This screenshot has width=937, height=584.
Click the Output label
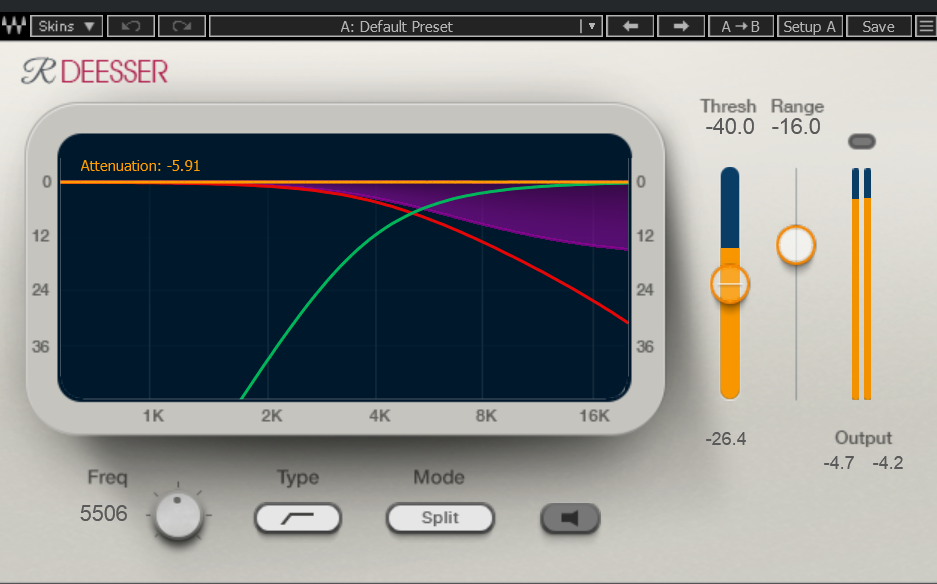(863, 438)
